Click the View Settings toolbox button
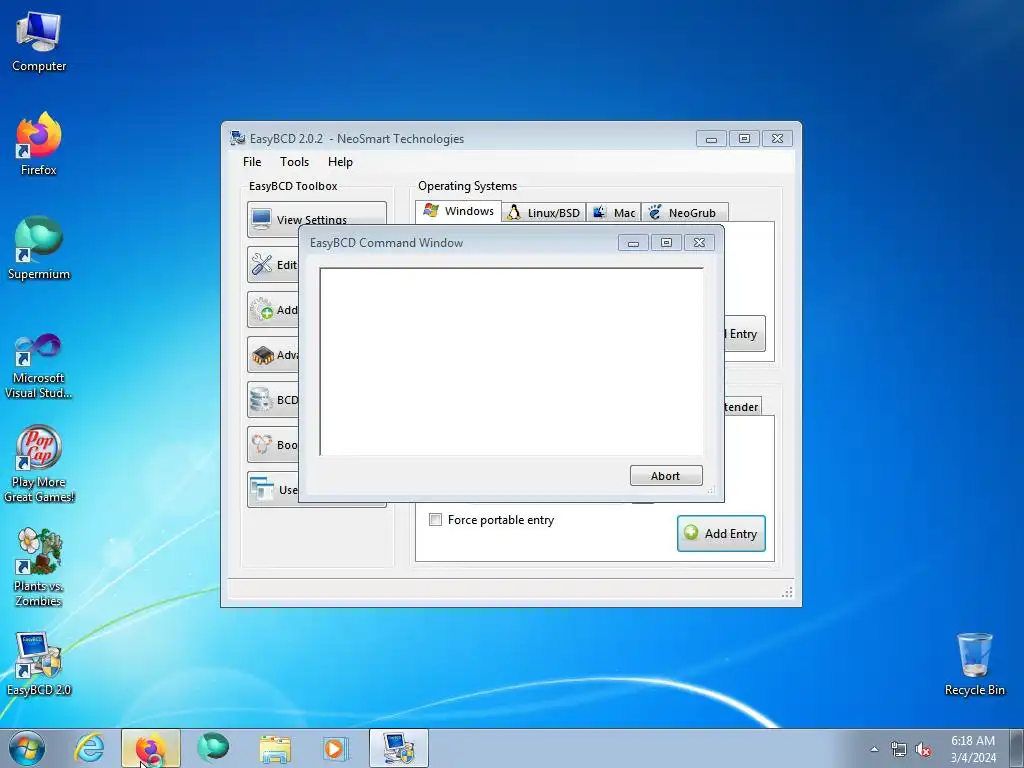The width and height of the screenshot is (1024, 768). (317, 219)
